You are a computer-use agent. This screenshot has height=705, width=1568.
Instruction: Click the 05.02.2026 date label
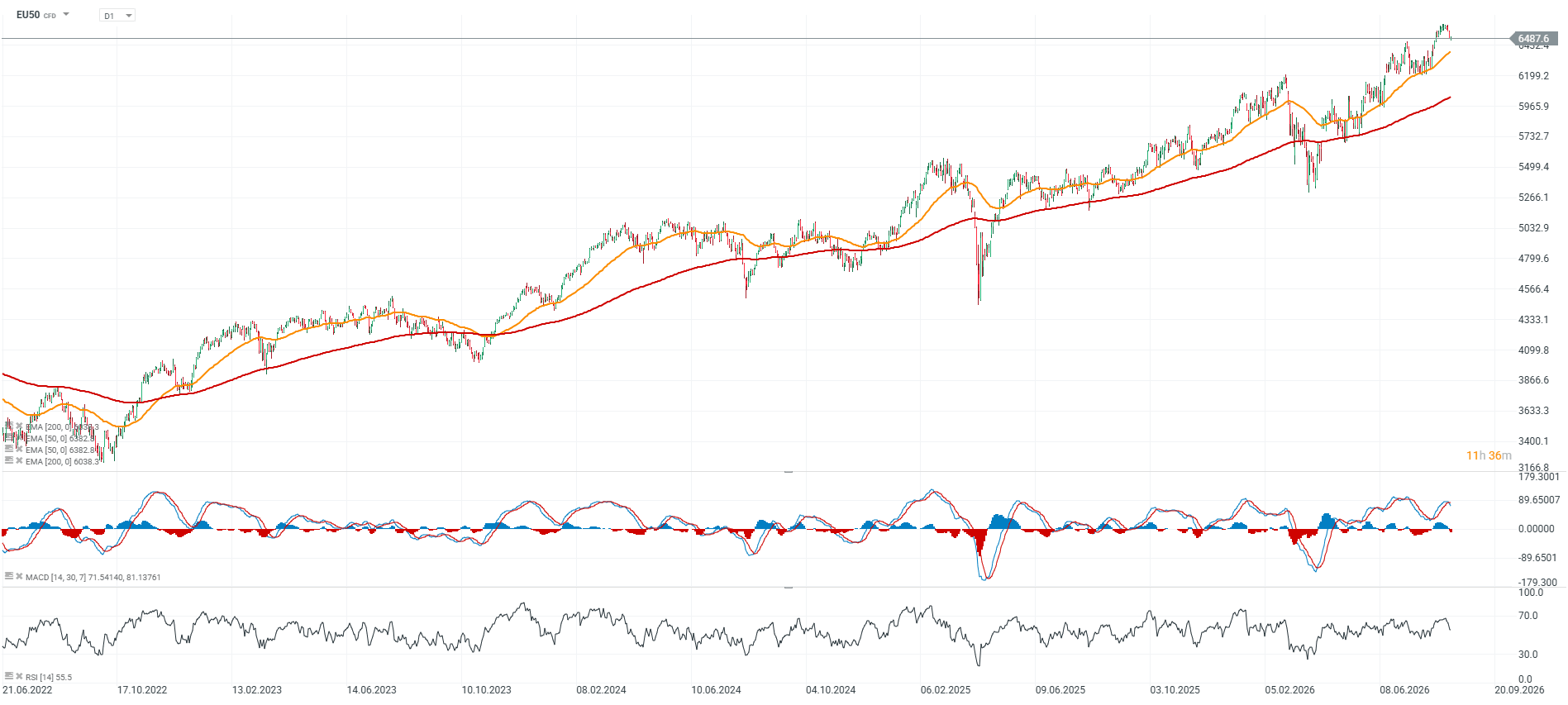click(x=1290, y=690)
